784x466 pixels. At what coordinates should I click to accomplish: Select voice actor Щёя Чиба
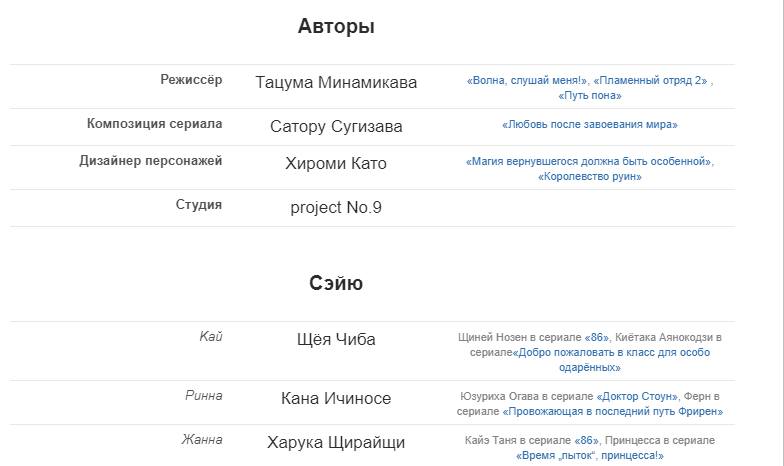(336, 340)
